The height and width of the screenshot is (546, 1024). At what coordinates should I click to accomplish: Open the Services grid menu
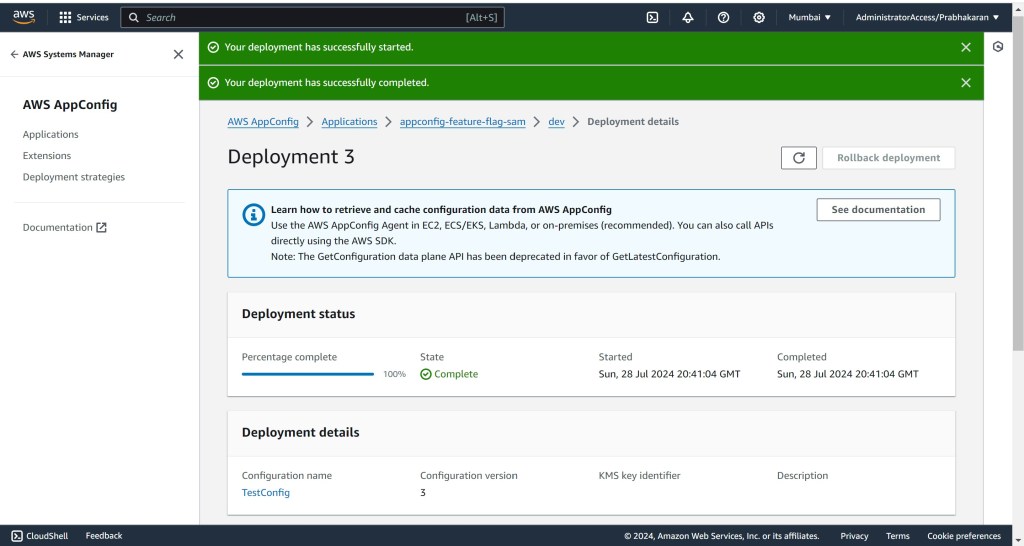[84, 17]
